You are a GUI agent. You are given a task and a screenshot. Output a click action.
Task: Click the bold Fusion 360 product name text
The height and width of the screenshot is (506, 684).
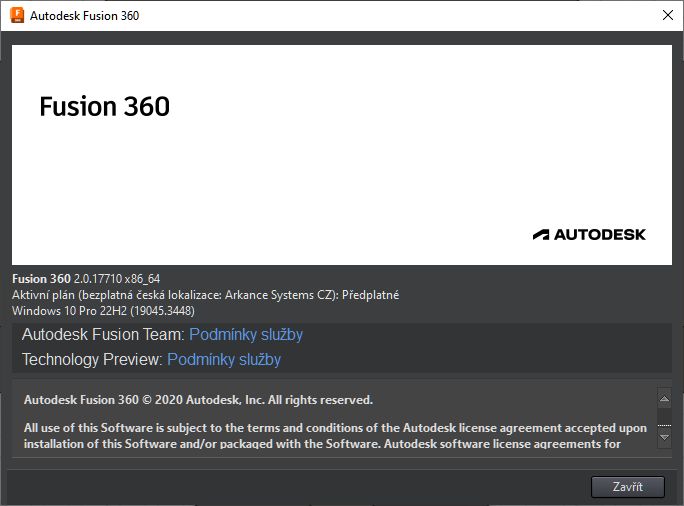pyautogui.click(x=41, y=279)
